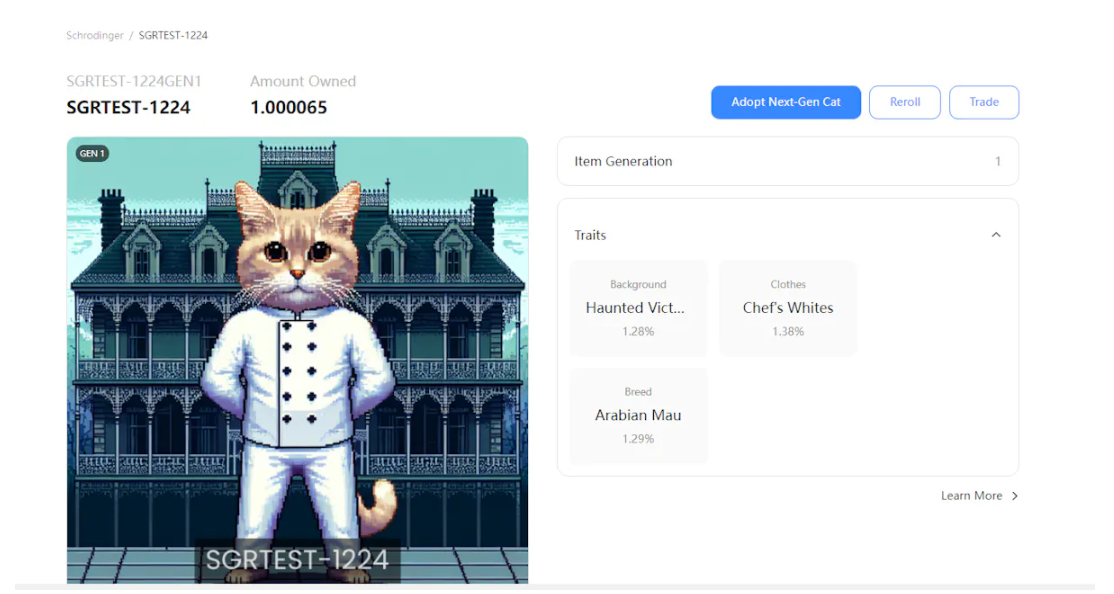Open the Learn More link
This screenshot has width=1114, height=594.
(971, 496)
